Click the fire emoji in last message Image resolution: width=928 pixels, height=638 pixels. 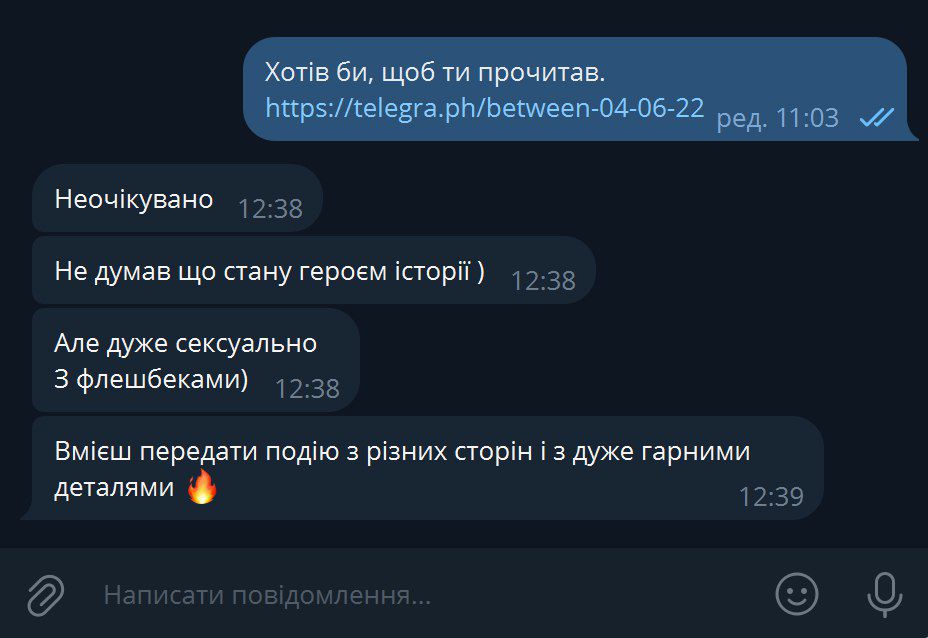202,487
